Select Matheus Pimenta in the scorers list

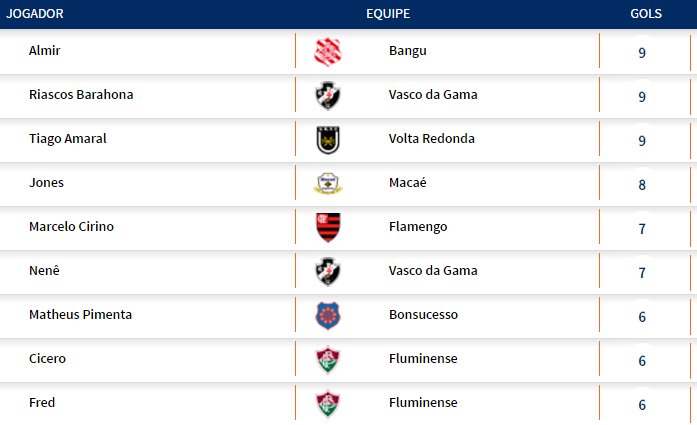(x=80, y=314)
